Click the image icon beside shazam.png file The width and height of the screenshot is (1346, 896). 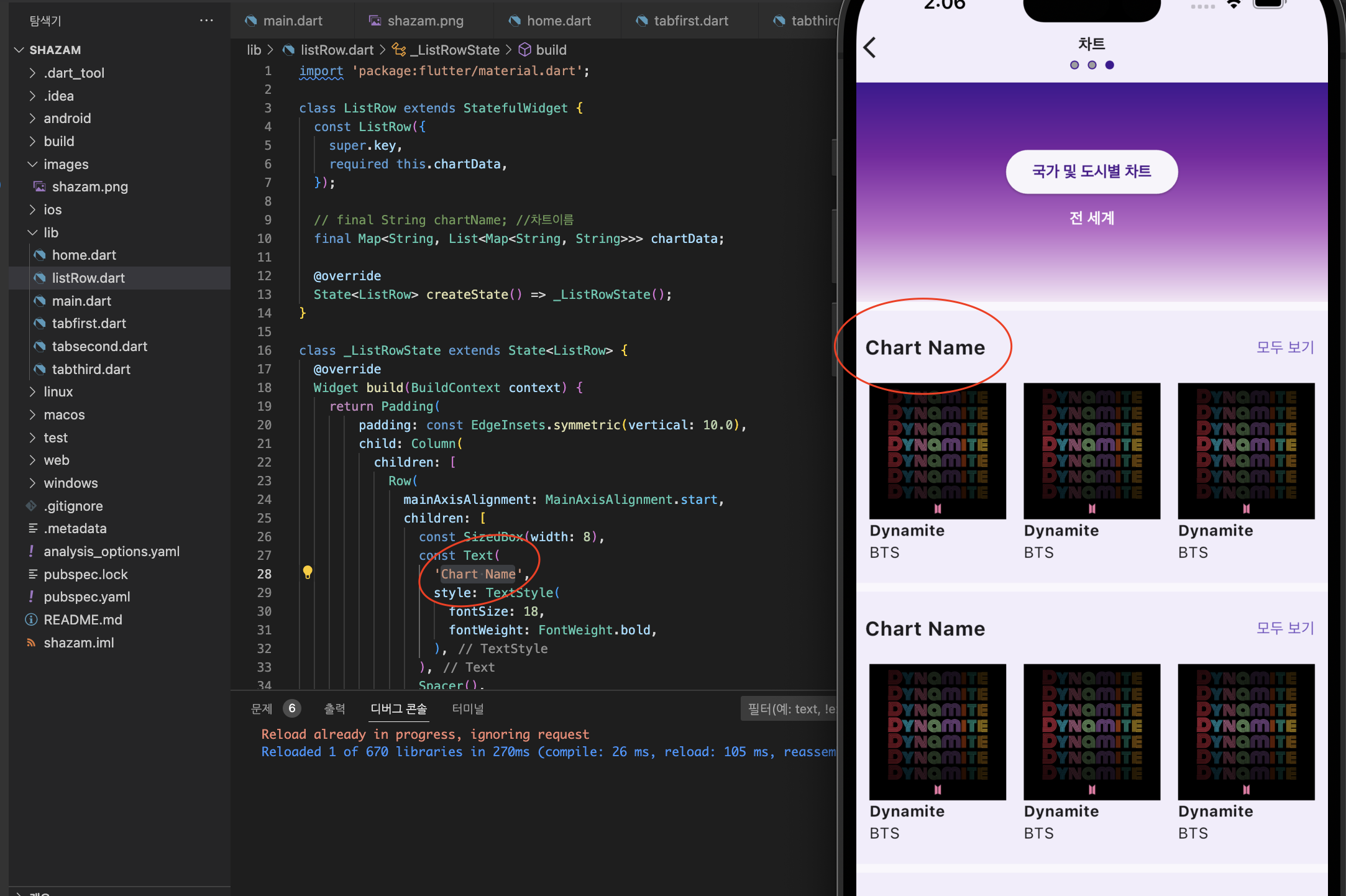coord(40,186)
